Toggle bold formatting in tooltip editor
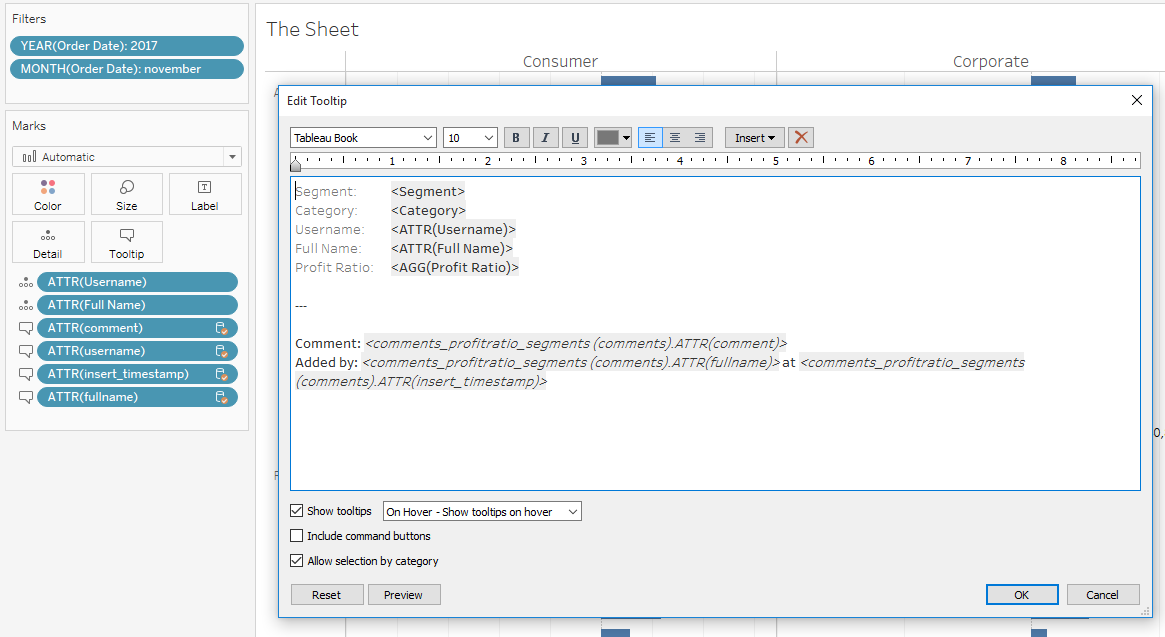Image resolution: width=1165 pixels, height=637 pixels. pos(516,138)
